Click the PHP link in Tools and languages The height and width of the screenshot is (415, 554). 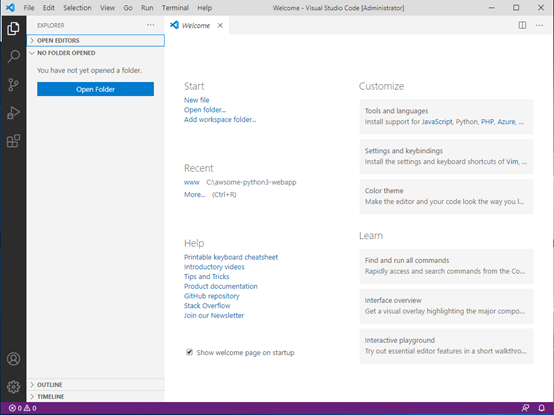pos(487,122)
